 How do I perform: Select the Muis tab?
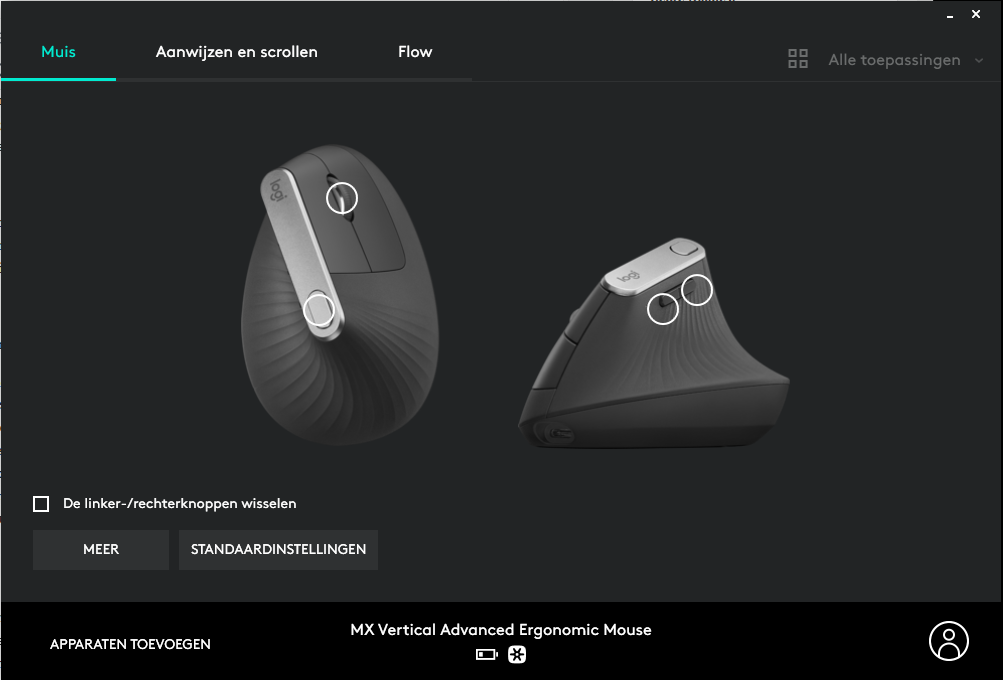[58, 52]
